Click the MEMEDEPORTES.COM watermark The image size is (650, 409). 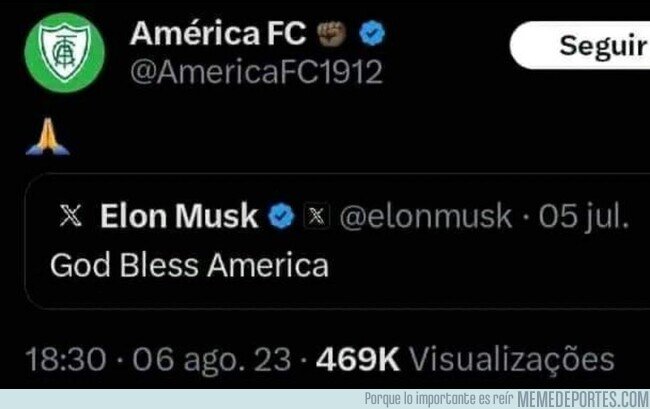click(583, 399)
